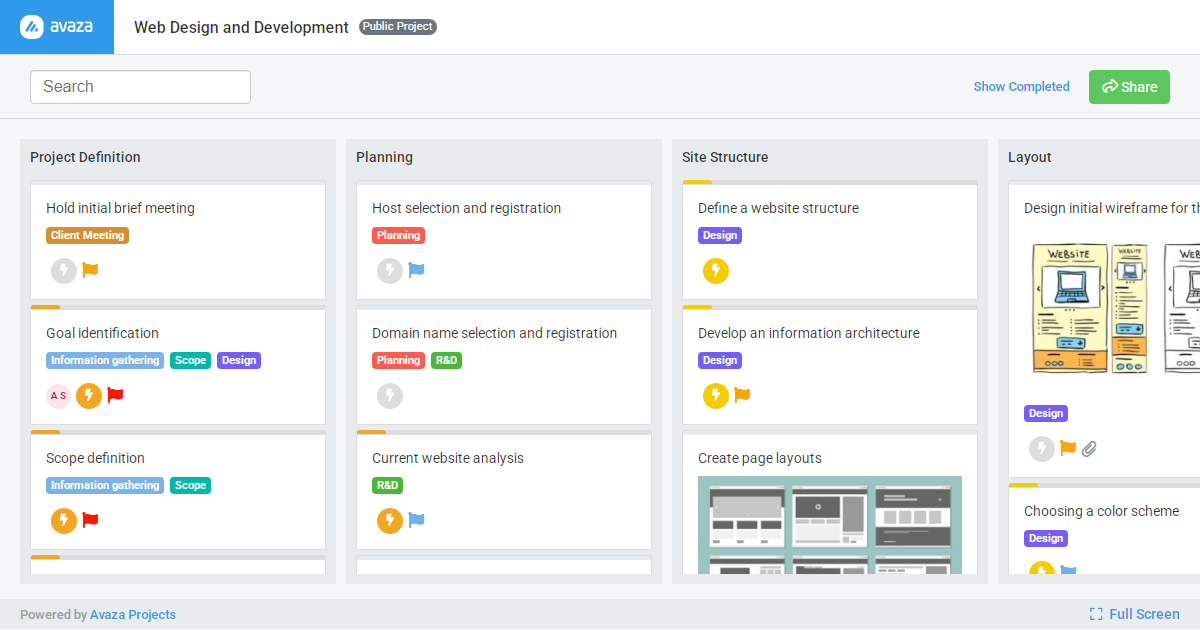Click the lightning icon on Develop an information architecture
This screenshot has width=1200, height=630.
click(716, 396)
